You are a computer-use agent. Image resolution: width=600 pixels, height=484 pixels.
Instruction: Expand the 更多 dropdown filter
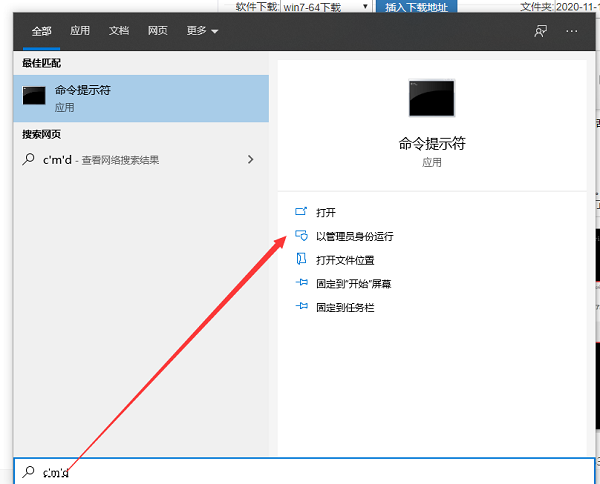(x=202, y=31)
